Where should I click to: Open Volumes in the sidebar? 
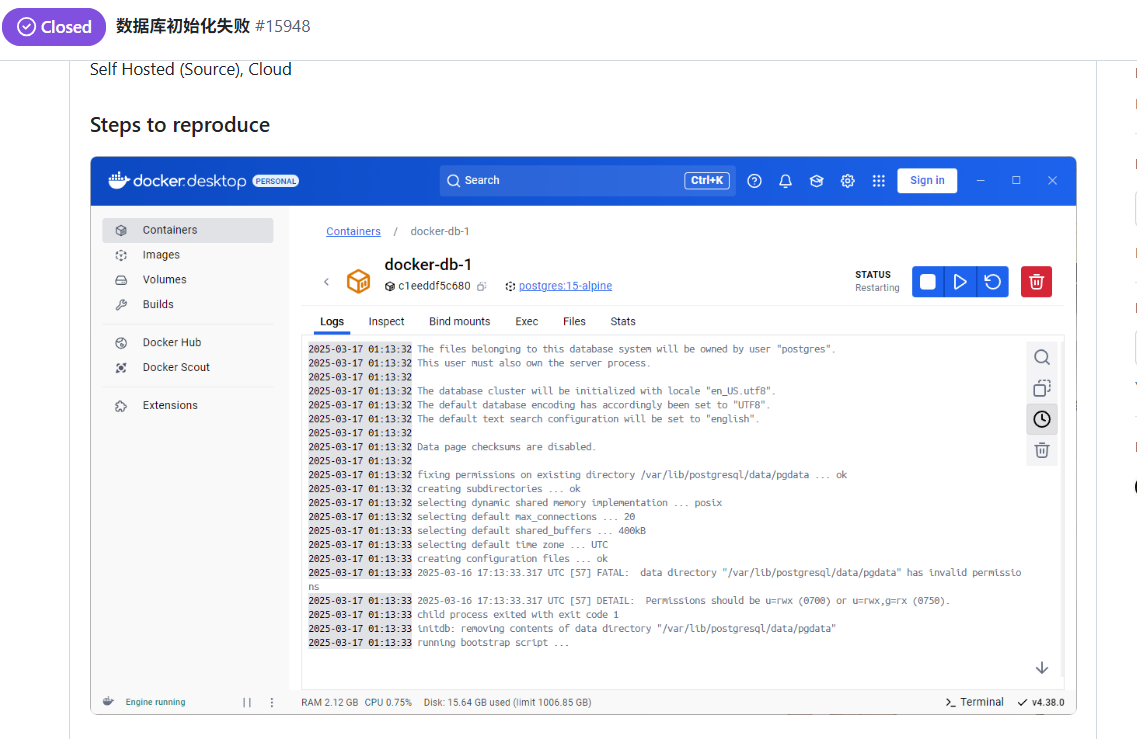(188, 279)
